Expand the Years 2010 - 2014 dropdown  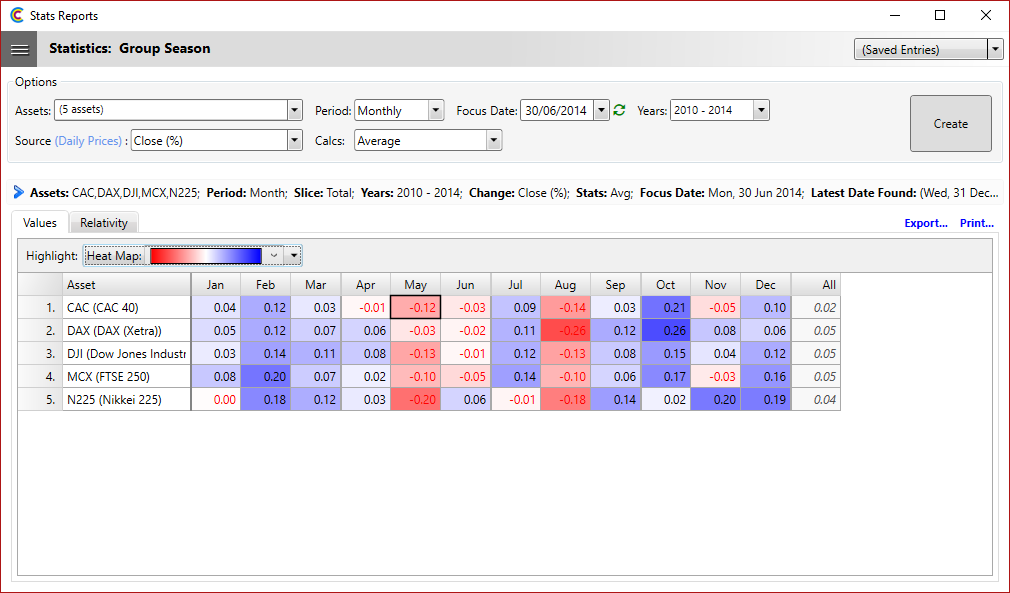point(761,111)
